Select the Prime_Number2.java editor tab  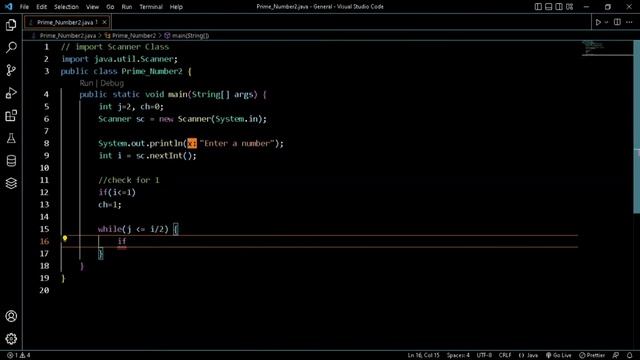(x=68, y=22)
